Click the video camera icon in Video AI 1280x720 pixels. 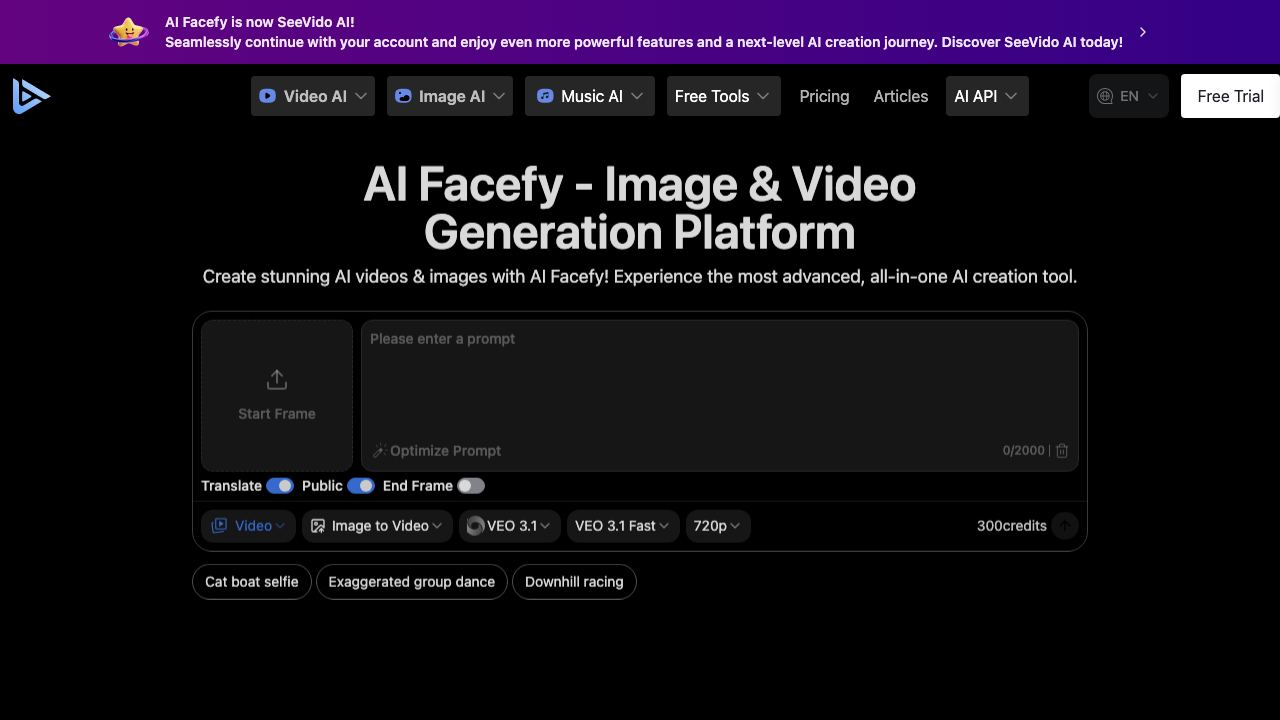click(267, 96)
